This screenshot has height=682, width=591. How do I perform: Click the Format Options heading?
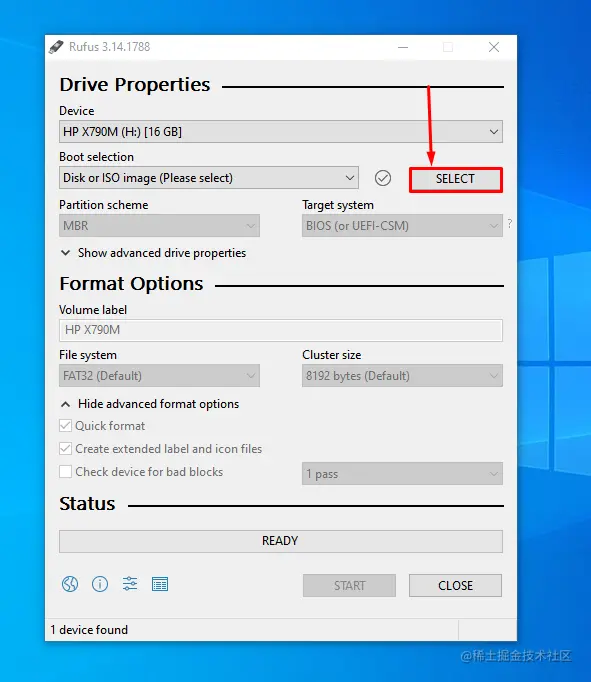131,284
